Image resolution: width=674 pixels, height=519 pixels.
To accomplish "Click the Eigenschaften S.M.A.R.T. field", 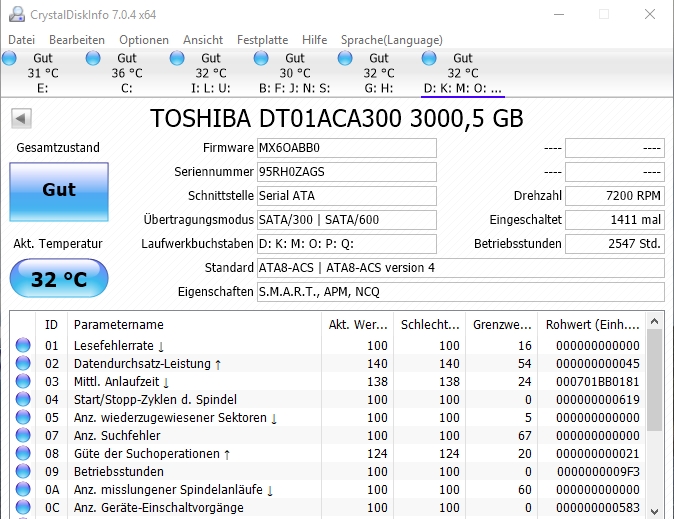I will click(x=461, y=292).
